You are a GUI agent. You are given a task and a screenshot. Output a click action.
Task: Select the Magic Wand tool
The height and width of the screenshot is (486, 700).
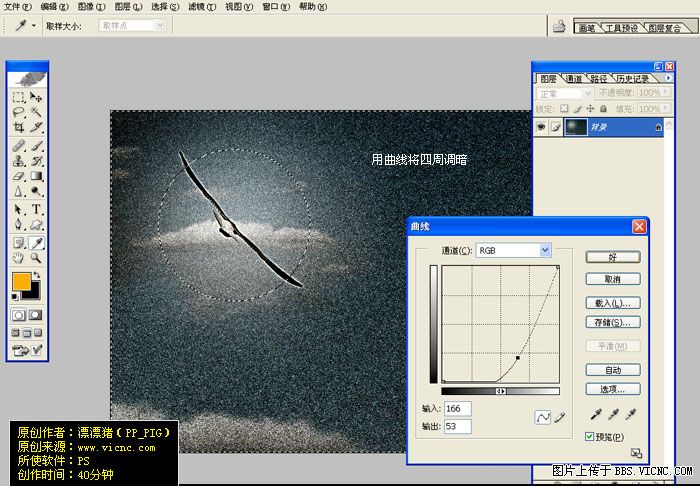[x=36, y=112]
